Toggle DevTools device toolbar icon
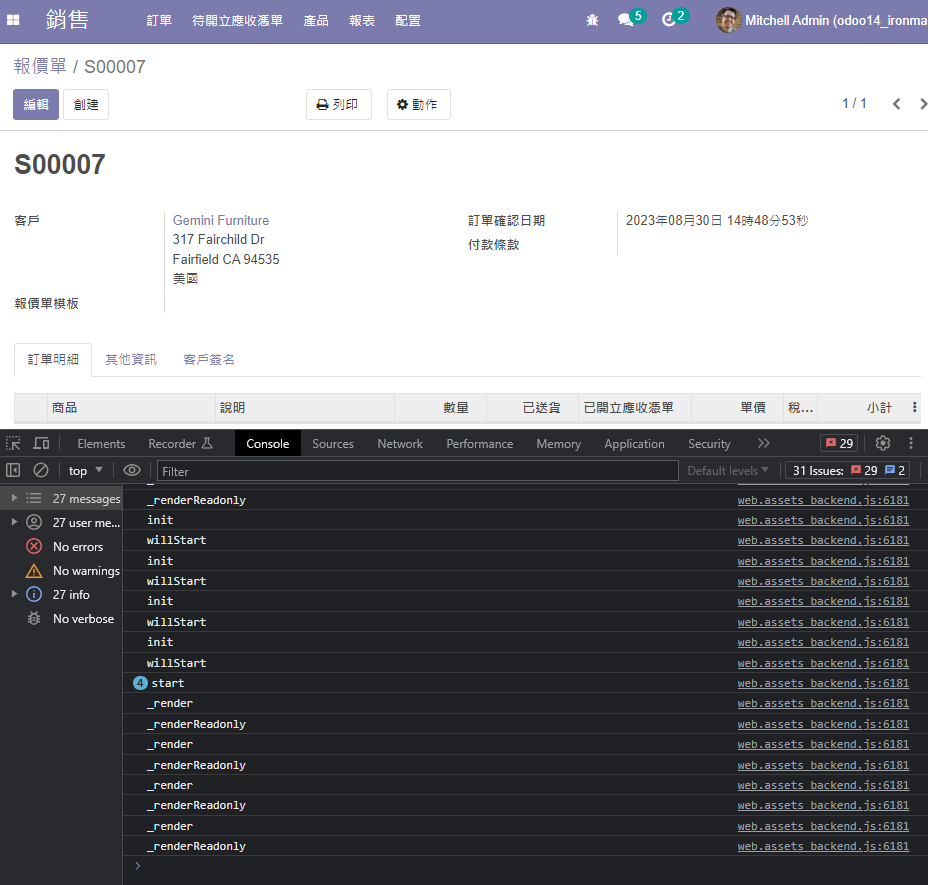The width and height of the screenshot is (928, 885). coord(41,443)
